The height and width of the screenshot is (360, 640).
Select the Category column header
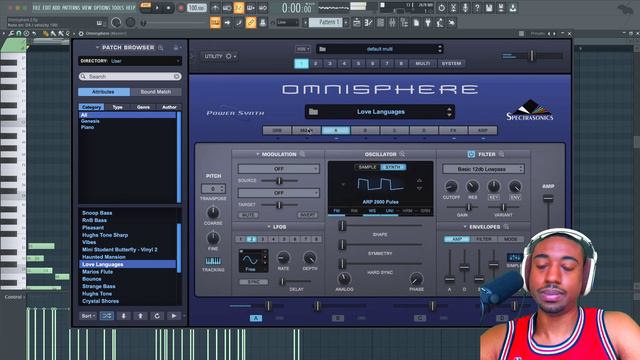coord(91,107)
